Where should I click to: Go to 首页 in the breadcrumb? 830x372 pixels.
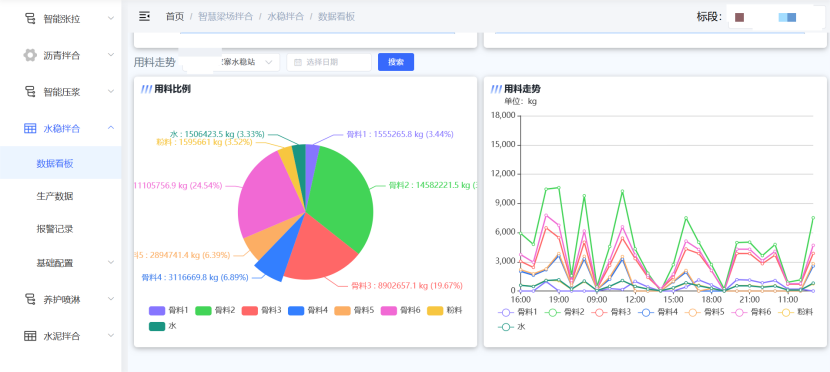pyautogui.click(x=175, y=17)
